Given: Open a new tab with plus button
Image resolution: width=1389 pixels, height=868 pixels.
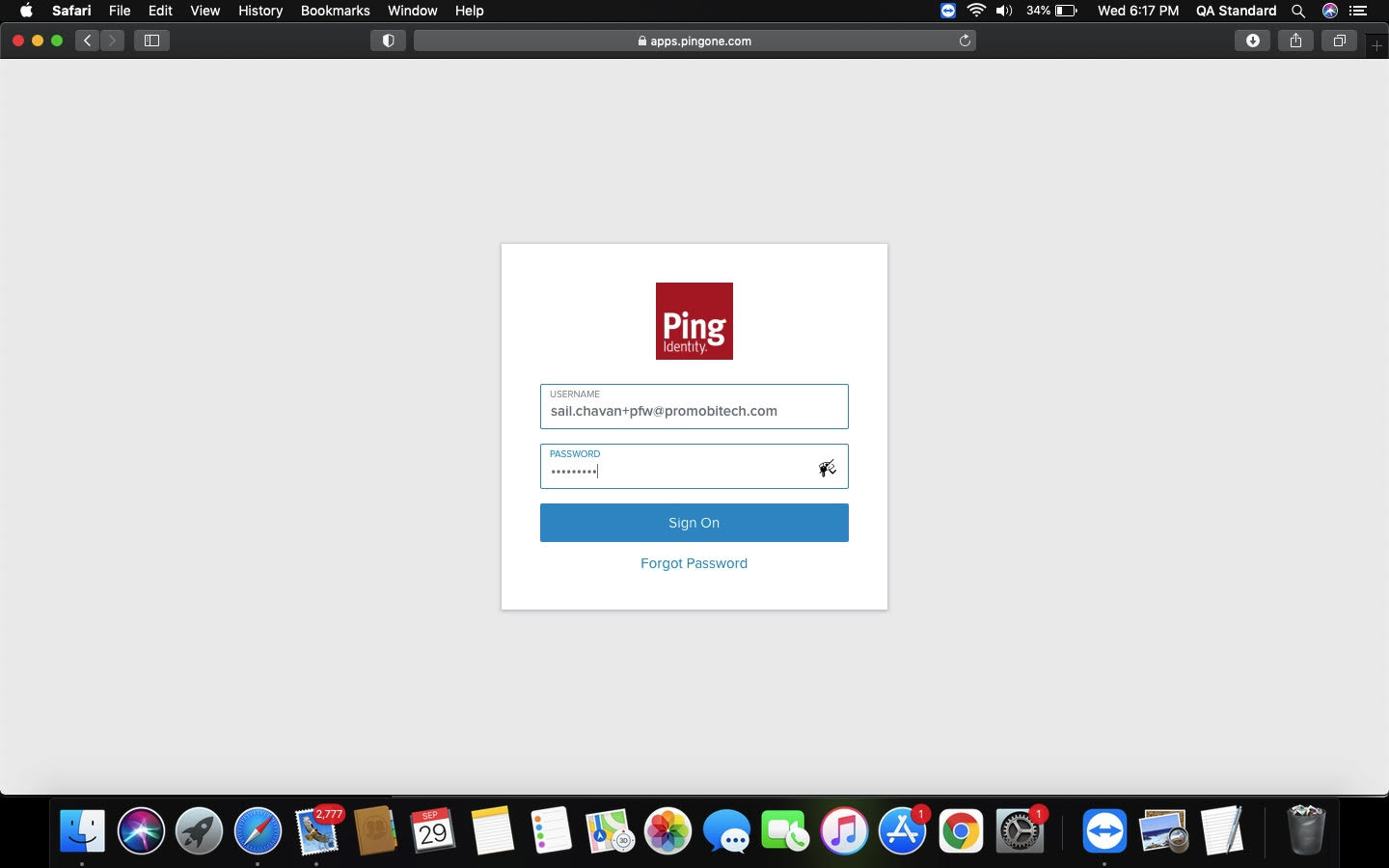Looking at the screenshot, I should point(1376,45).
